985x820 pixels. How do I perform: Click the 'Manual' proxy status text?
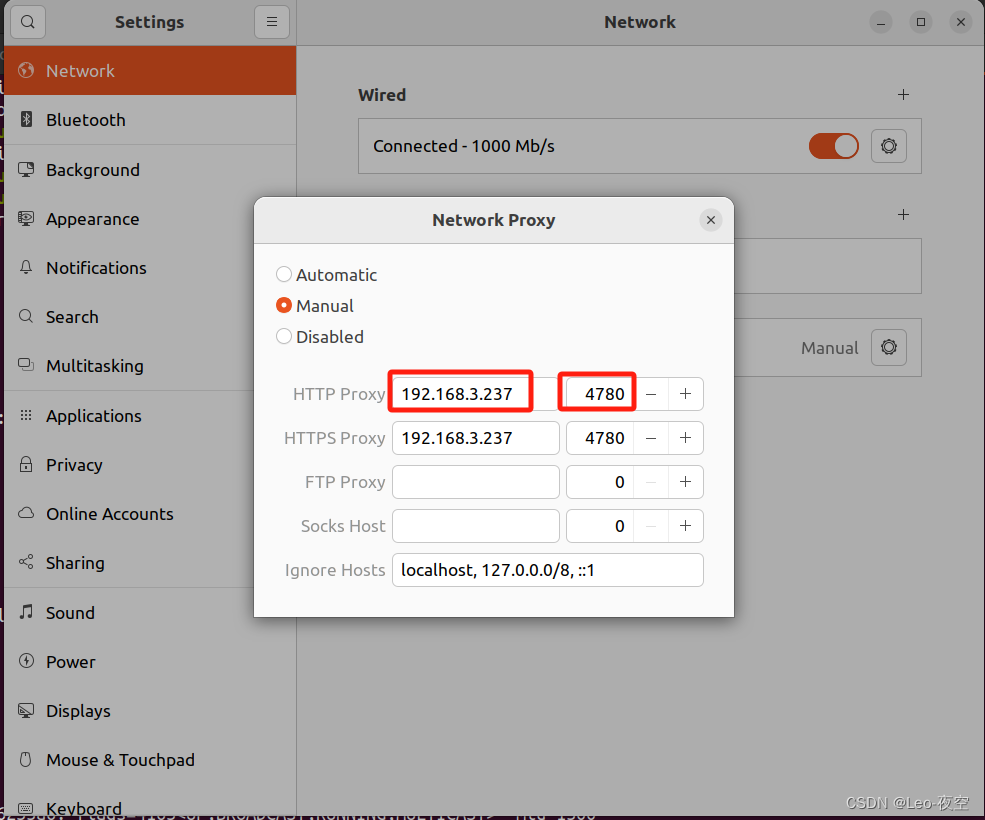click(x=829, y=347)
